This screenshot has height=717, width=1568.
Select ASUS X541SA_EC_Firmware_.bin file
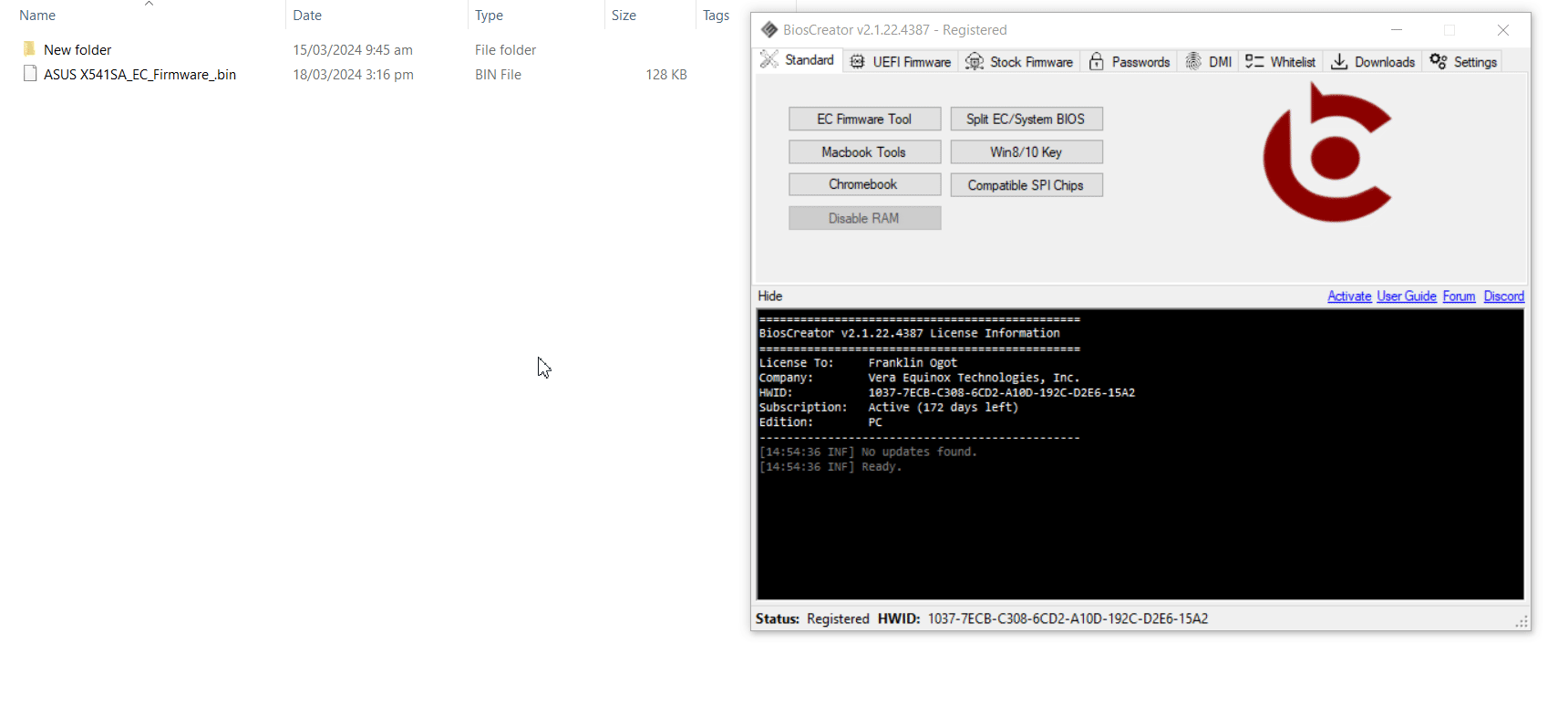[x=139, y=75]
